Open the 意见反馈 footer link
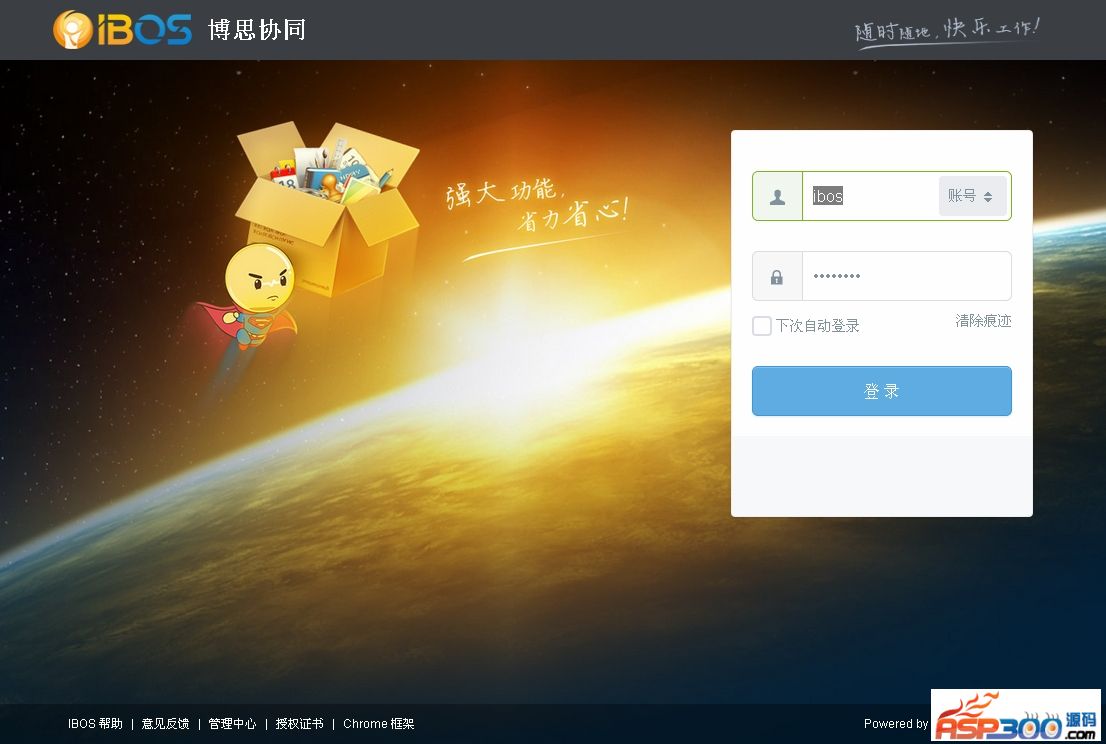 pyautogui.click(x=165, y=724)
